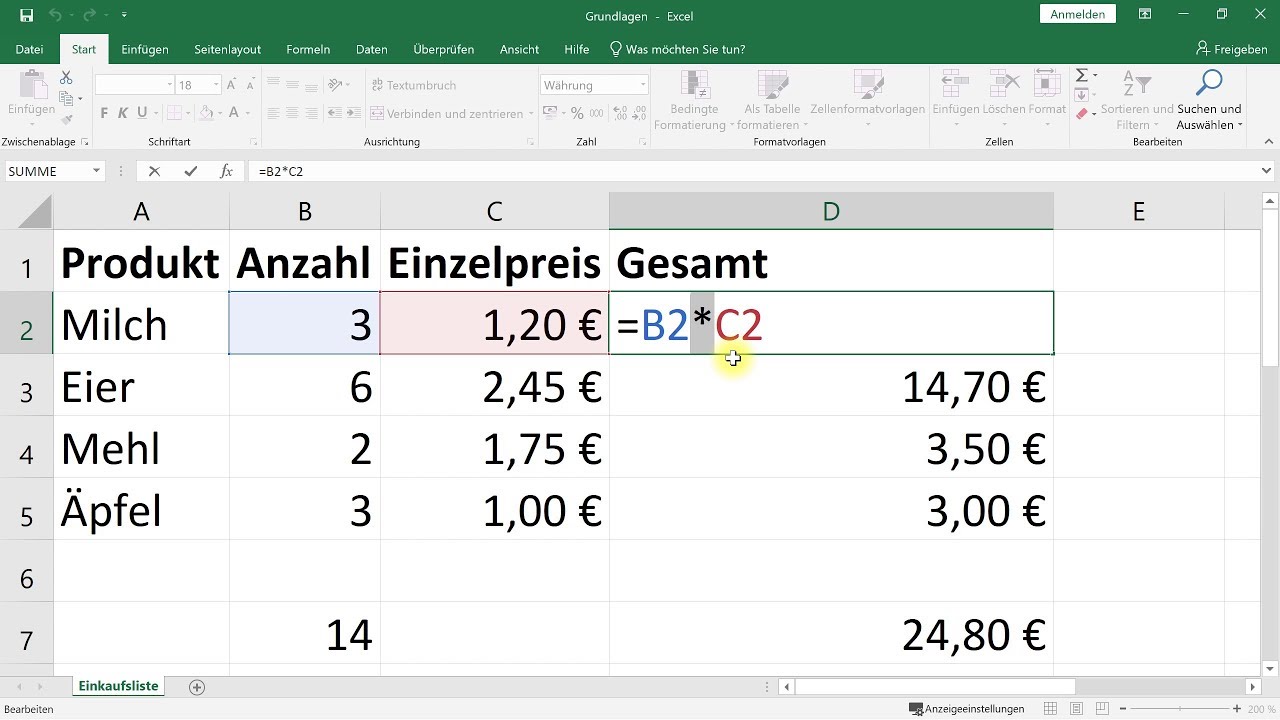The image size is (1280, 720).
Task: Click the text orientation icon
Action: (x=336, y=85)
